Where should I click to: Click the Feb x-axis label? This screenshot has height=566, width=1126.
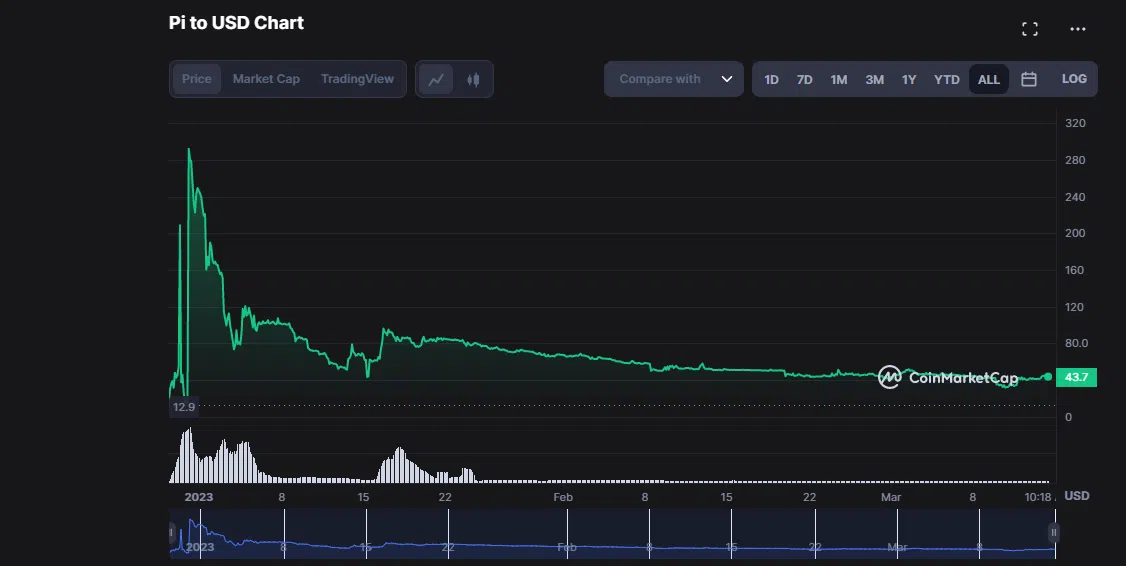click(563, 497)
